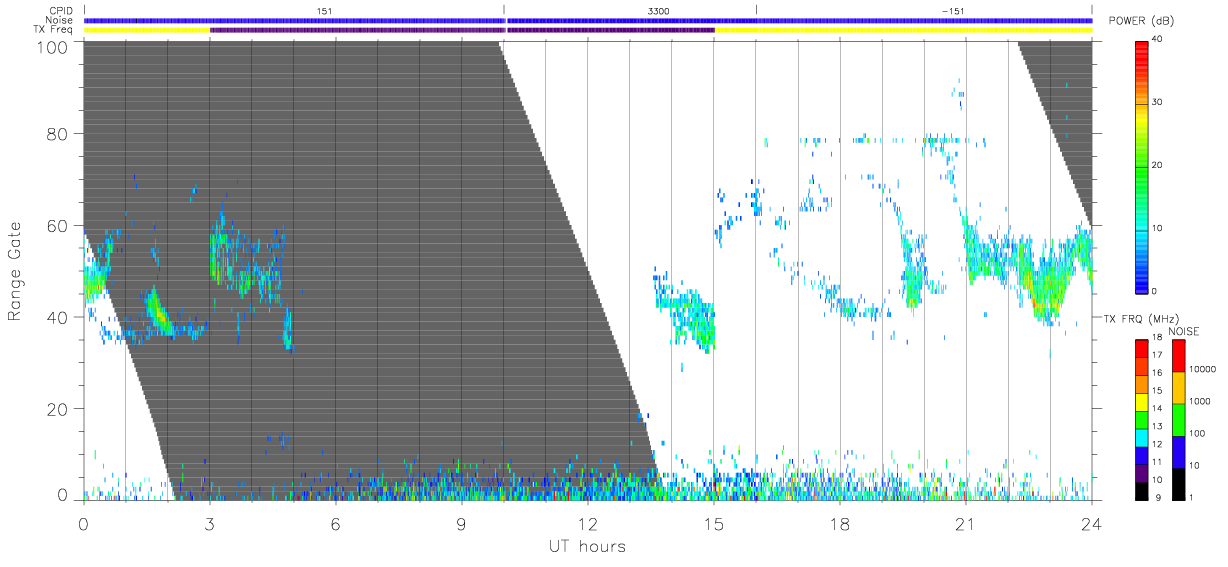Click the red swatch in NOISE legend
1228x567 pixels.
coord(1178,356)
